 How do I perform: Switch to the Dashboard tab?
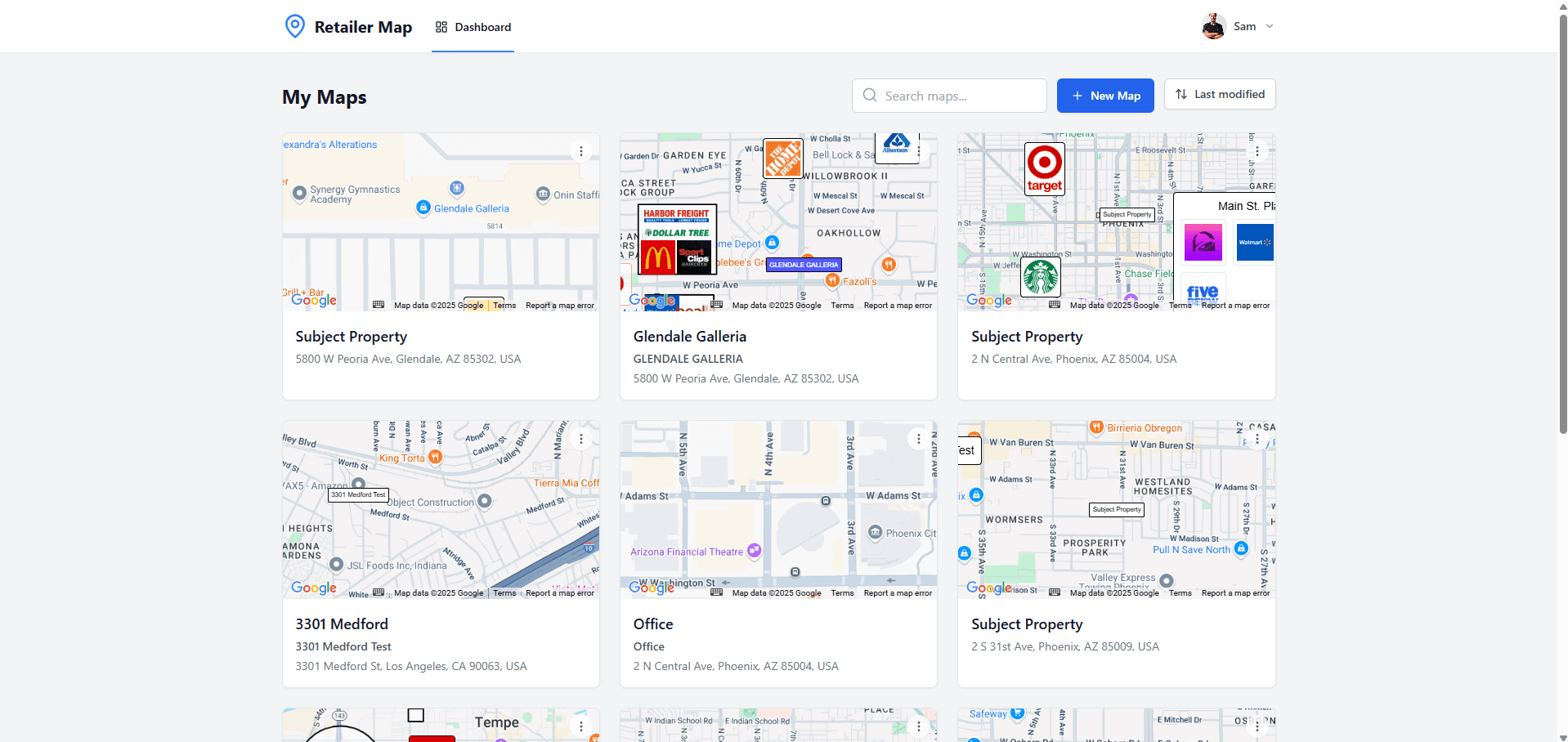482,26
